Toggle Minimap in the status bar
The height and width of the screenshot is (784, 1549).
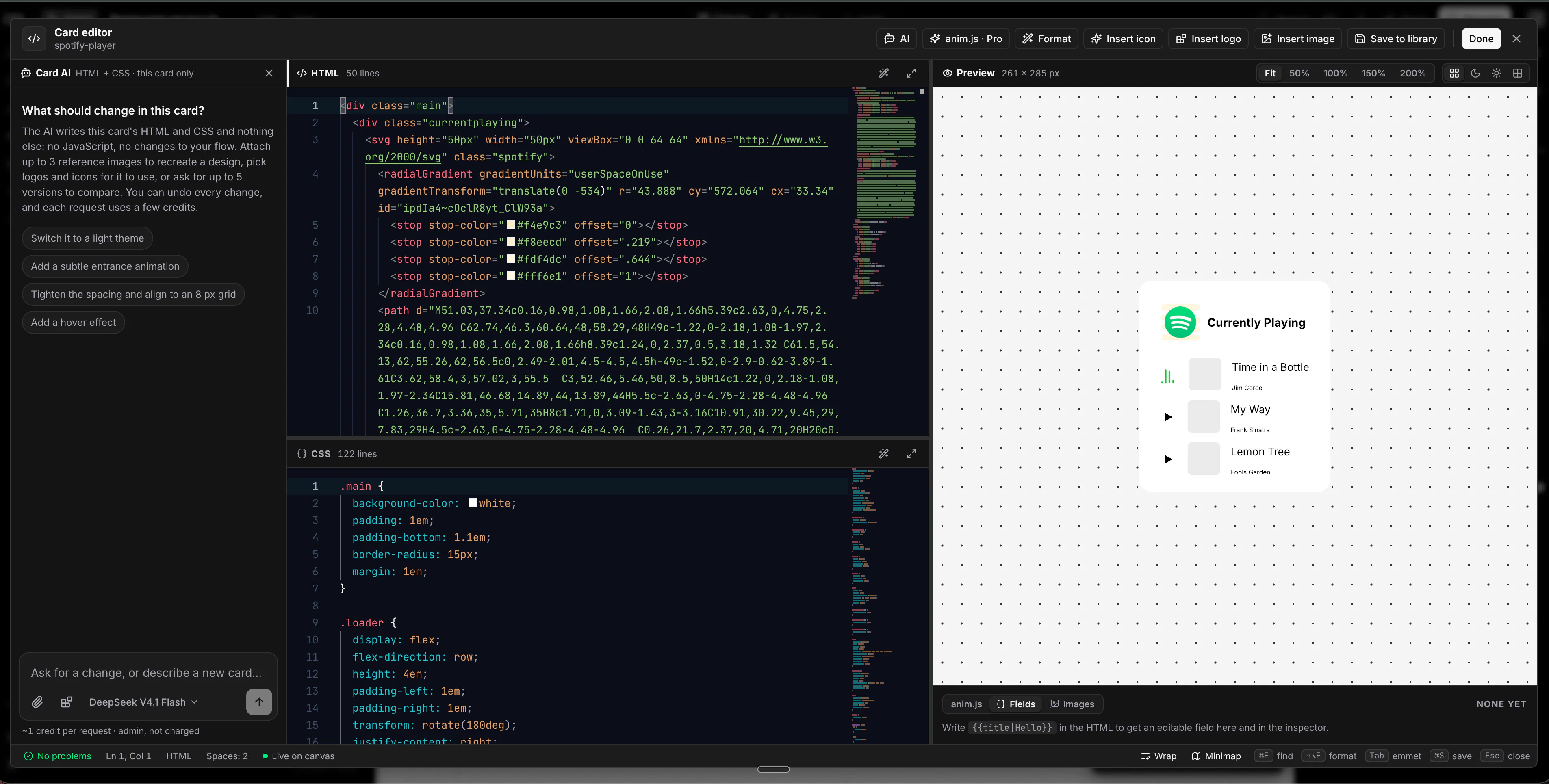[x=1216, y=756]
